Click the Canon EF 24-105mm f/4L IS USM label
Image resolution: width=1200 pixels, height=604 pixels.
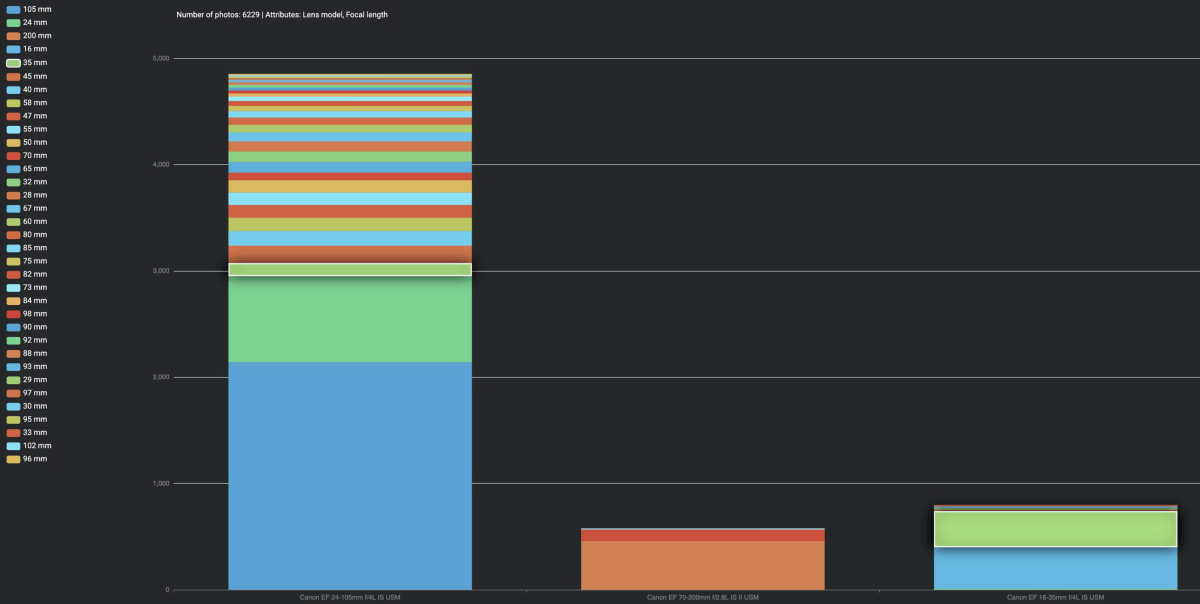tap(350, 597)
